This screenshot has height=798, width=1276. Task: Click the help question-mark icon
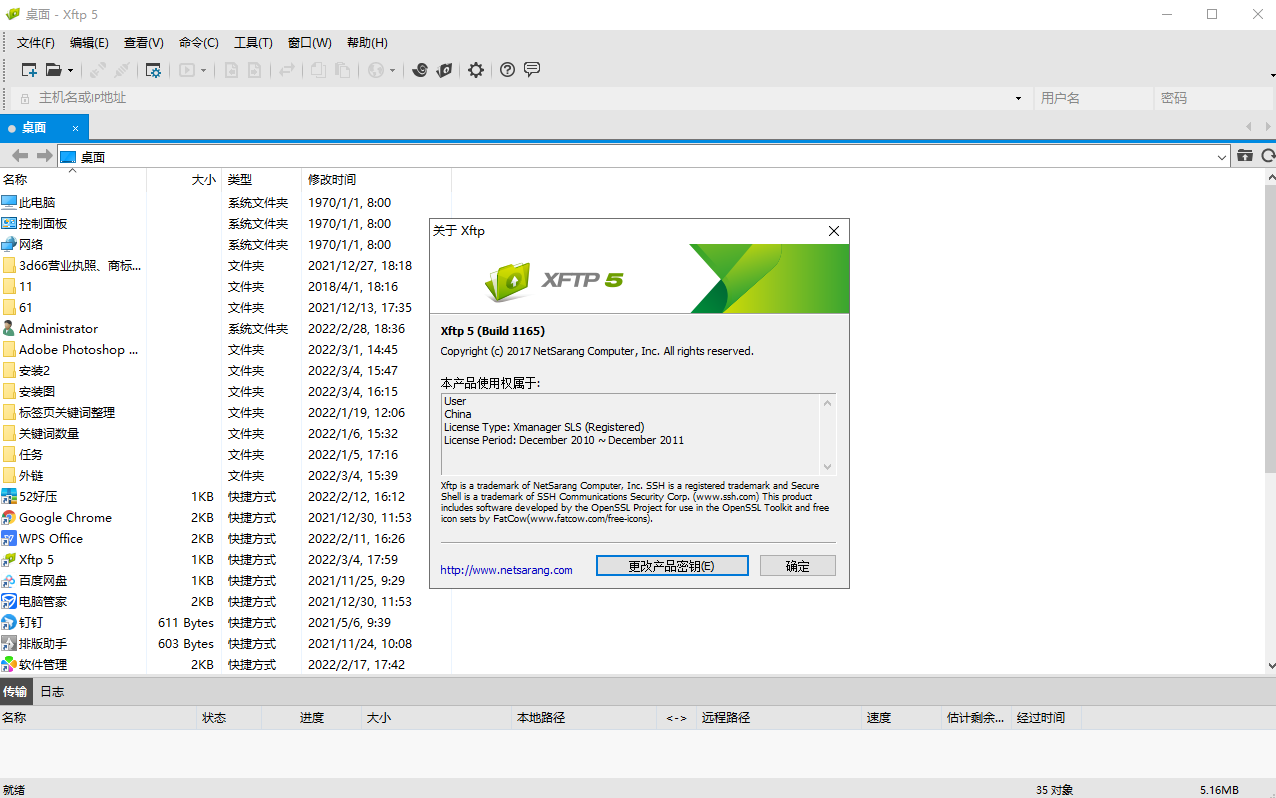coord(507,70)
